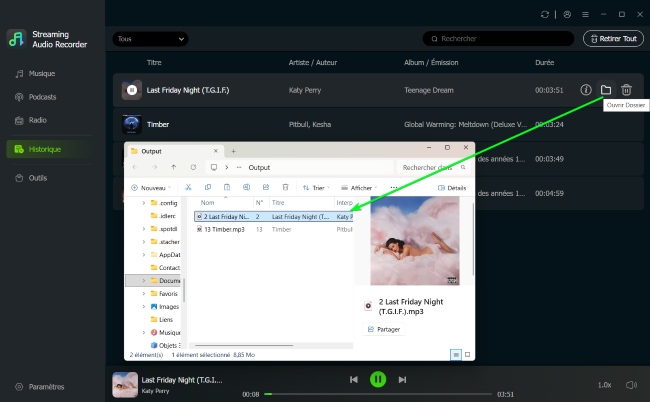The height and width of the screenshot is (402, 650).
Task: Open the Trier sort dropdown
Action: 316,188
